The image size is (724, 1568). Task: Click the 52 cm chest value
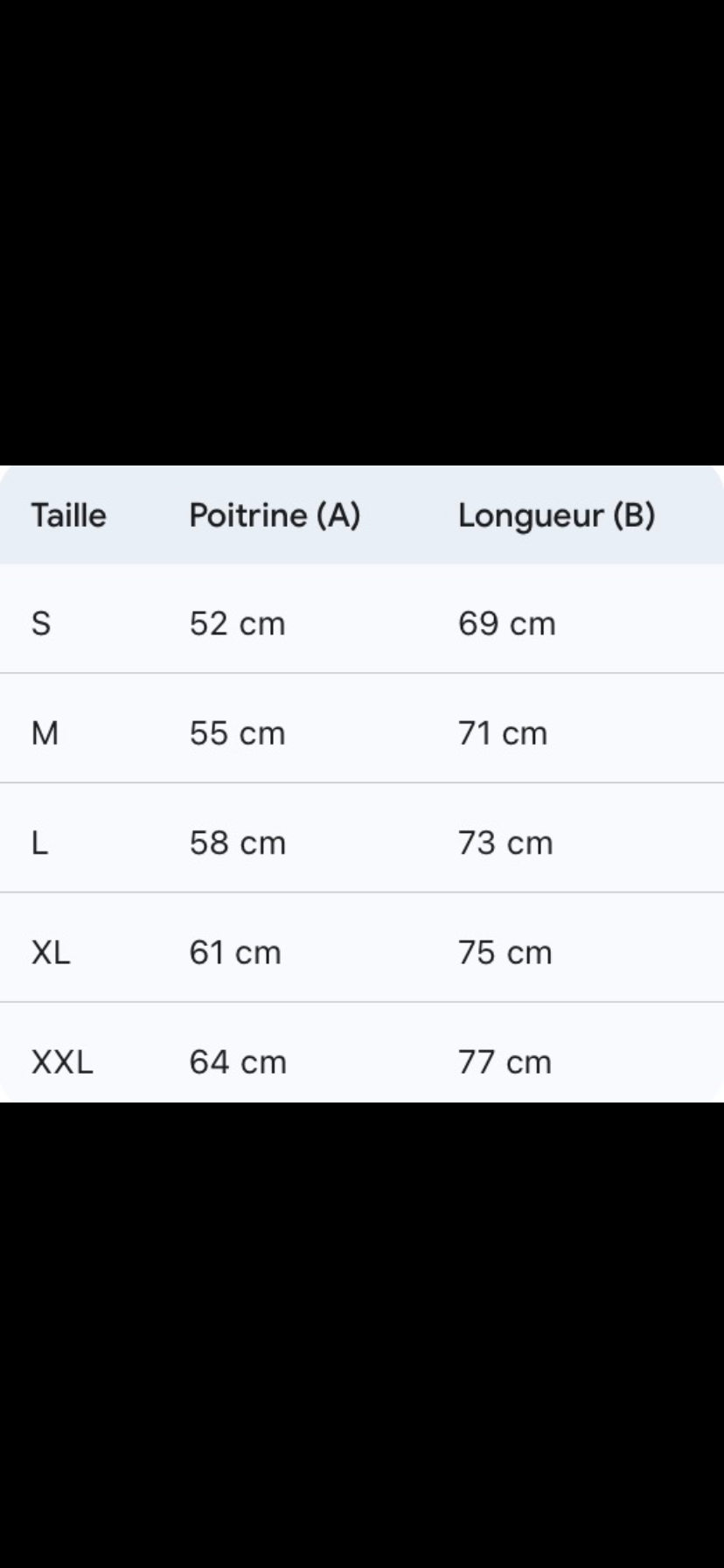(237, 624)
